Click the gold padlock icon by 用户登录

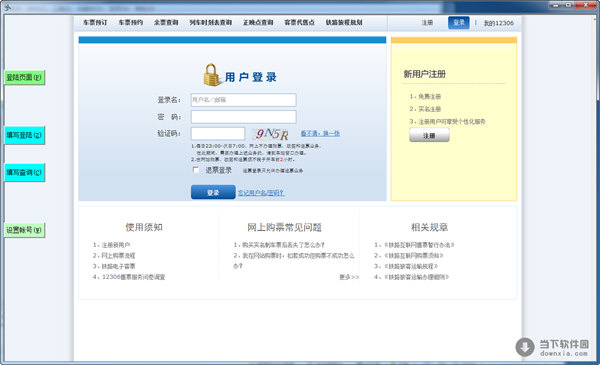coord(211,75)
